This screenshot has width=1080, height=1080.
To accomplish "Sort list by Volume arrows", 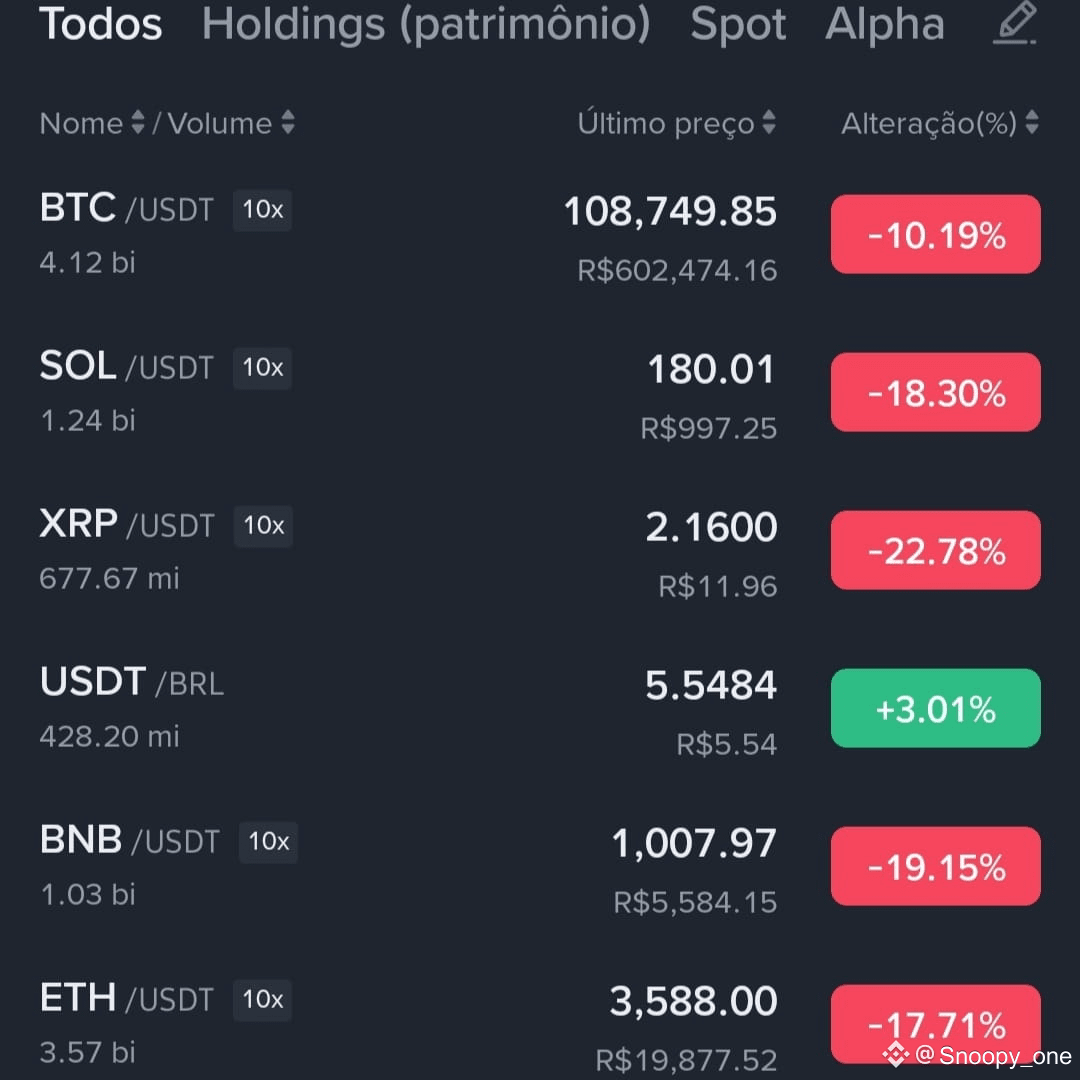I will (x=288, y=123).
